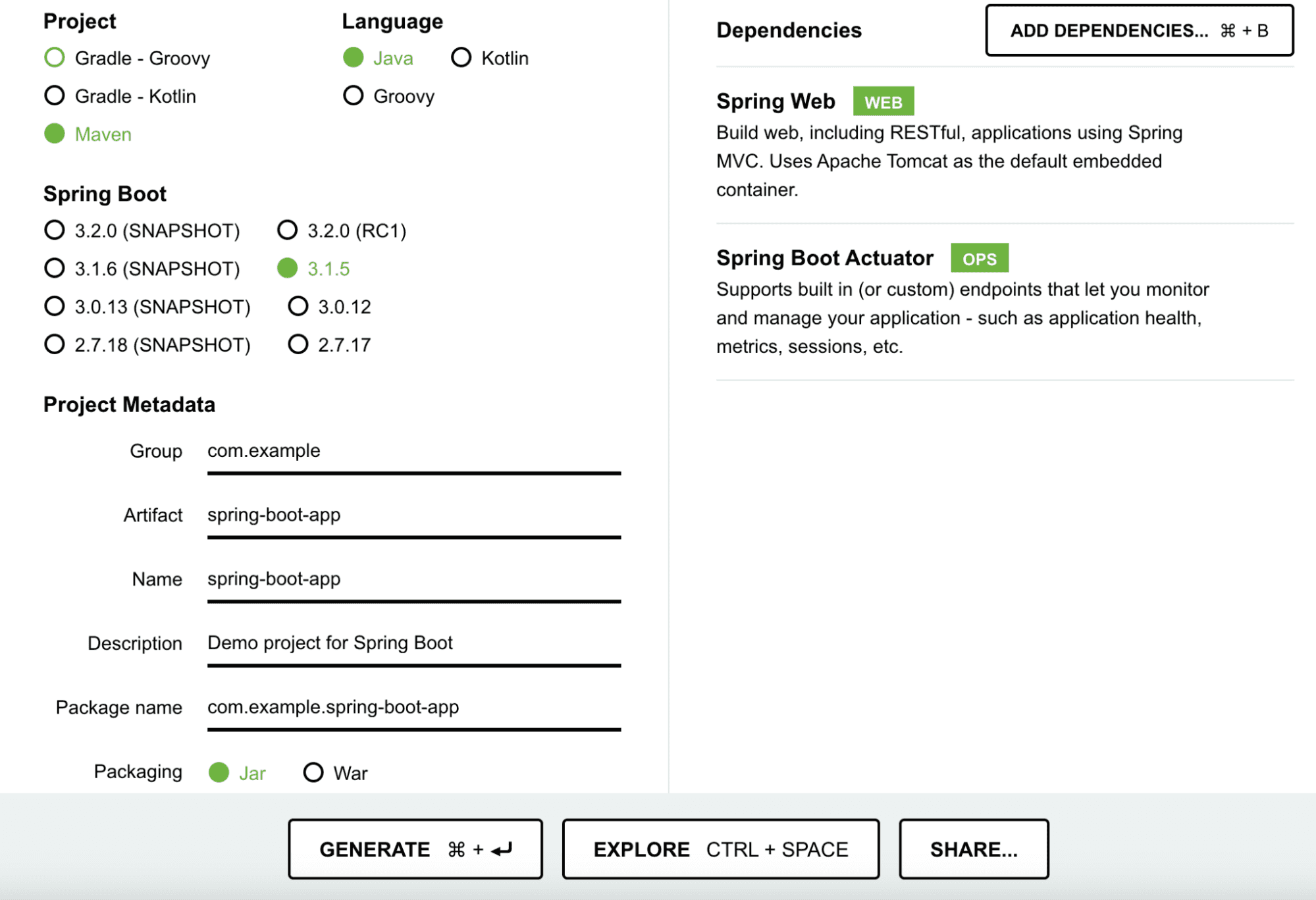Choose Spring Boot 2.7.17
The height and width of the screenshot is (900, 1316).
tap(299, 344)
